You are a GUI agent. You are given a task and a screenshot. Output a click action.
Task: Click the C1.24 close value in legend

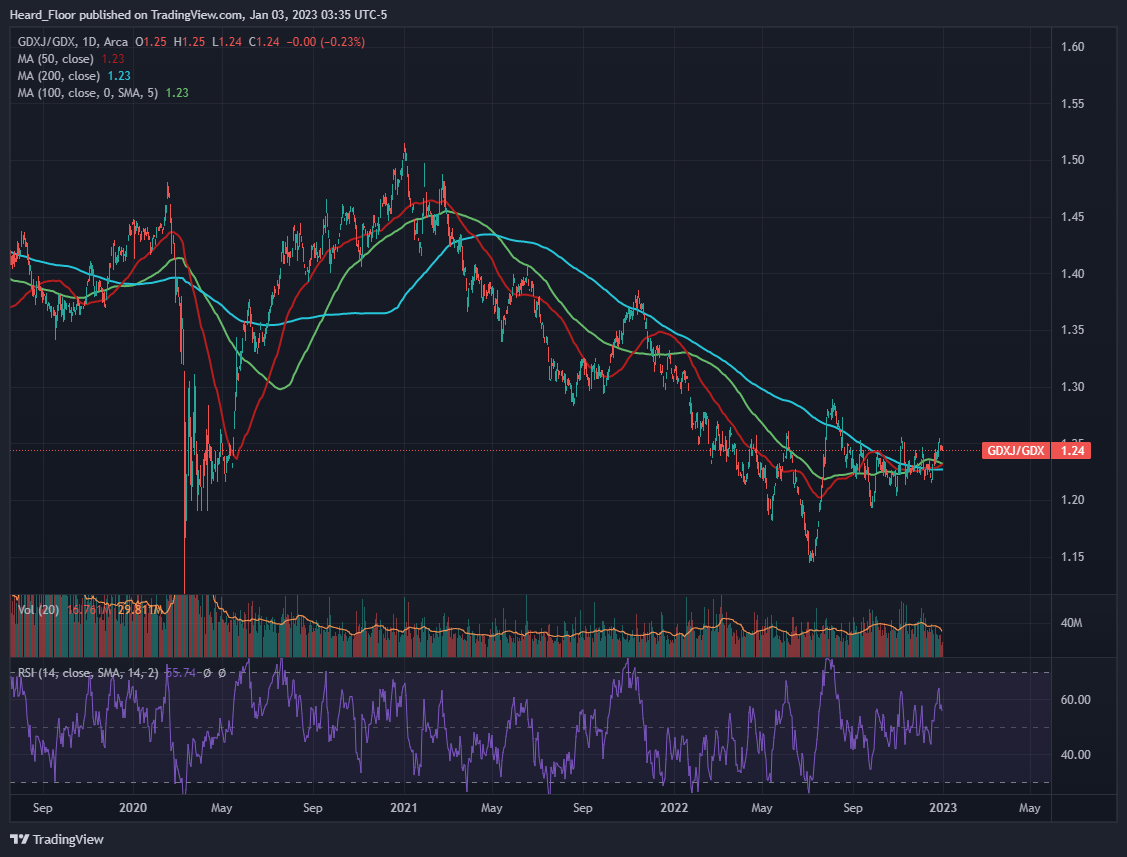264,42
